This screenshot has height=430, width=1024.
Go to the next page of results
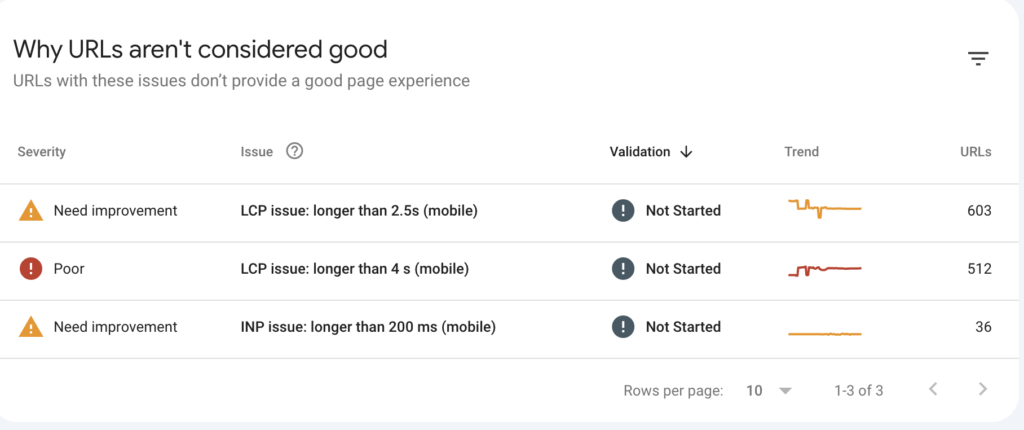(983, 390)
